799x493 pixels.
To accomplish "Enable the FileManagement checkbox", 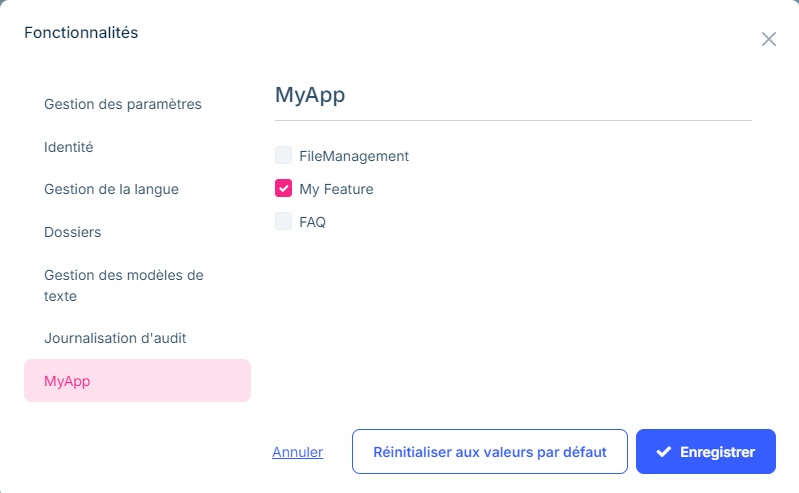I will [283, 156].
